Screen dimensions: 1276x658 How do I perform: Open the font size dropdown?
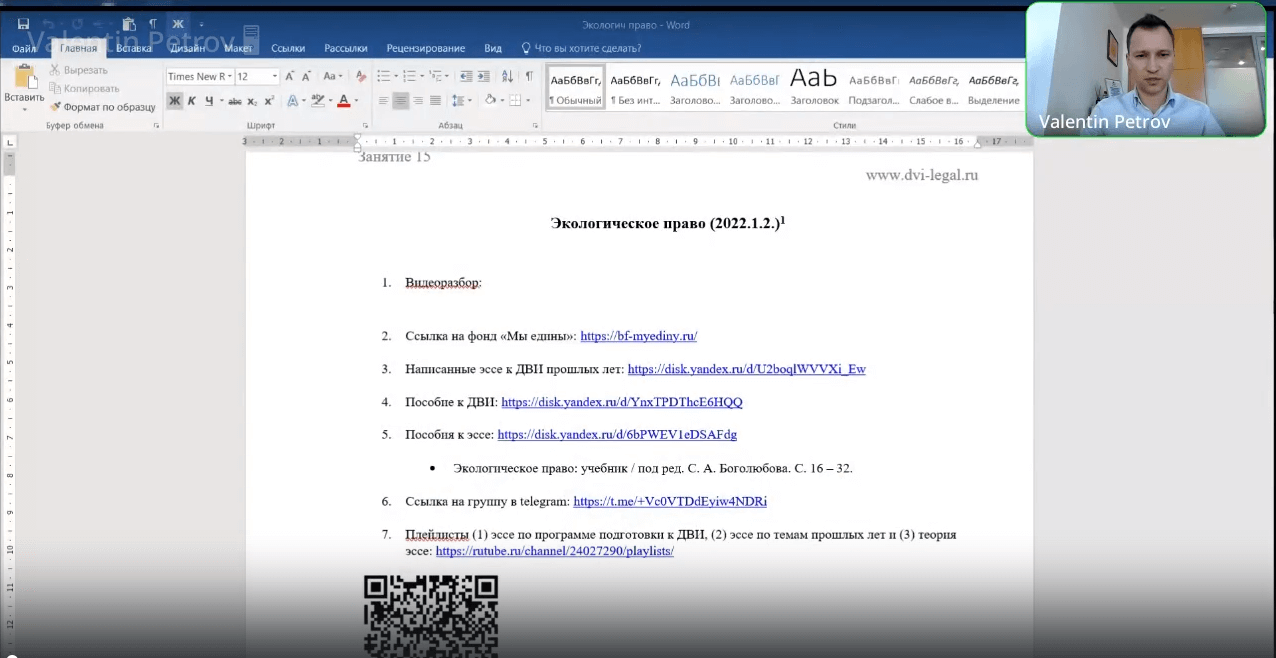click(275, 76)
